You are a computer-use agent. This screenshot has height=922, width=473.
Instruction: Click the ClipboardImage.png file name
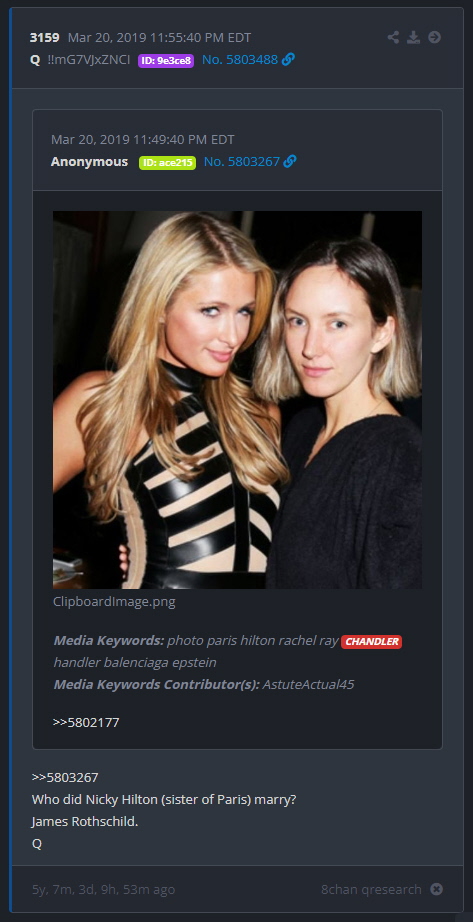click(114, 602)
